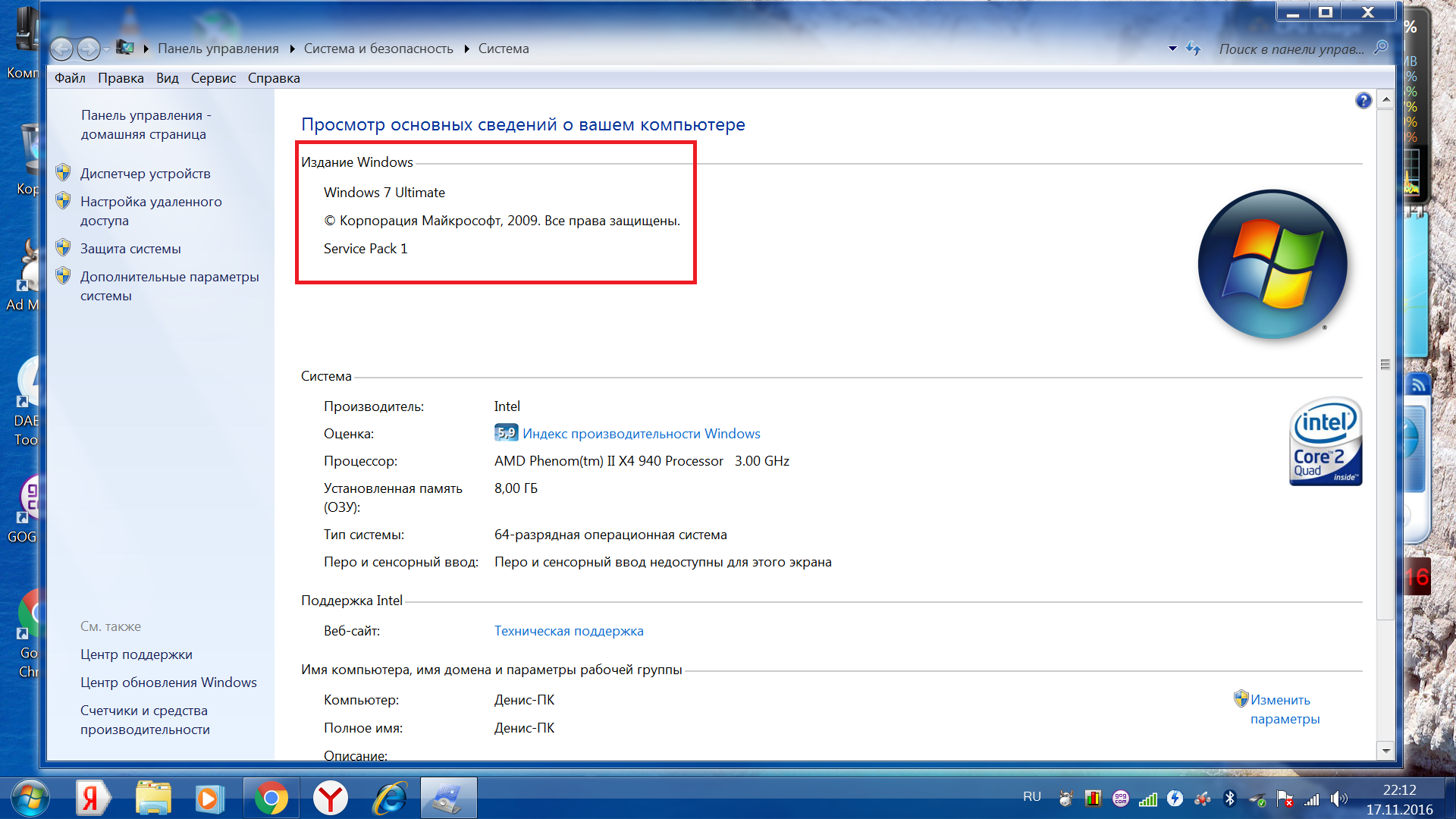Open the Справка menu
This screenshot has height=819, width=1456.
coord(274,78)
